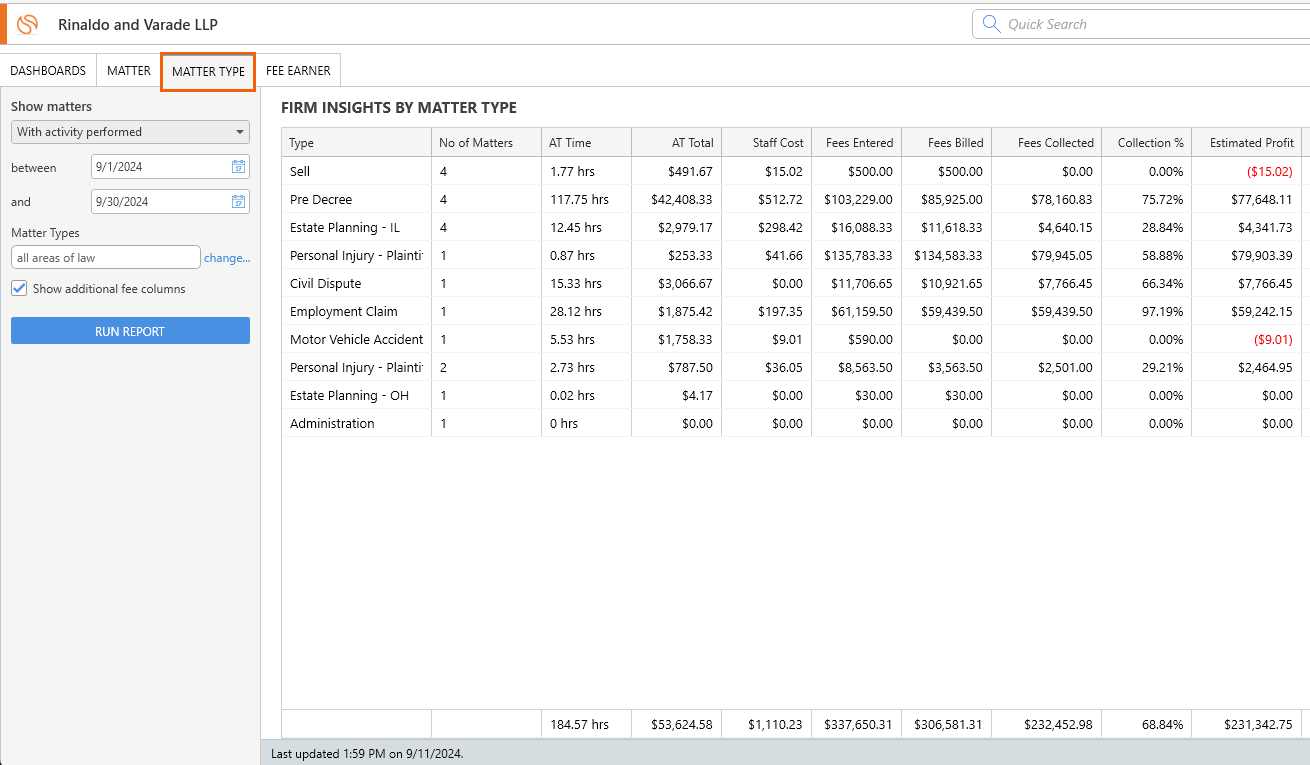Click the 117.75 hrs AT Time cell
The image size is (1310, 765).
click(x=586, y=199)
